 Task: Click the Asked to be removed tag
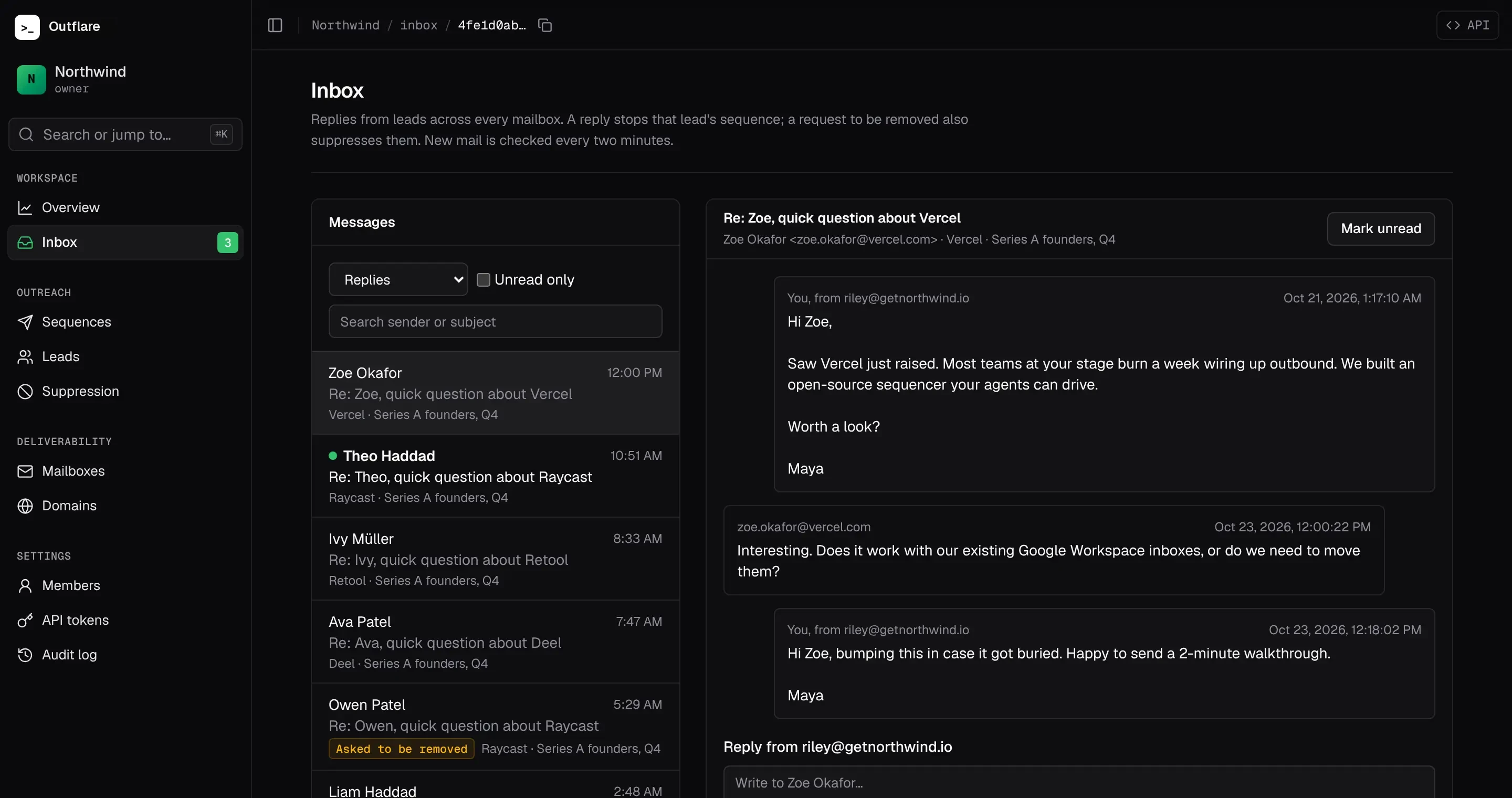402,749
